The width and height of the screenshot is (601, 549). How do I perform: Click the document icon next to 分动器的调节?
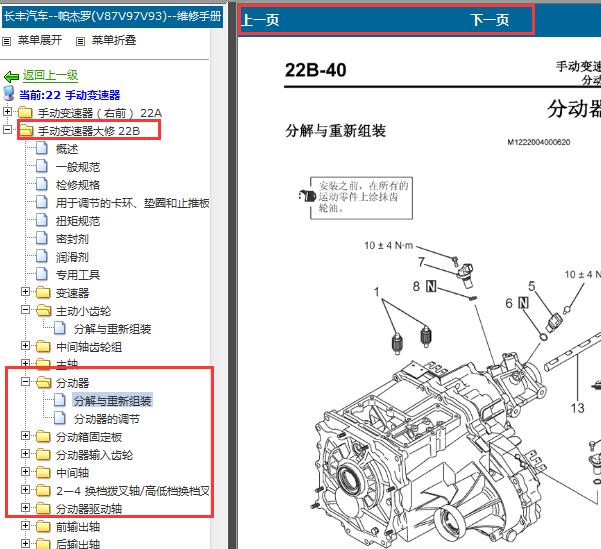(x=60, y=418)
